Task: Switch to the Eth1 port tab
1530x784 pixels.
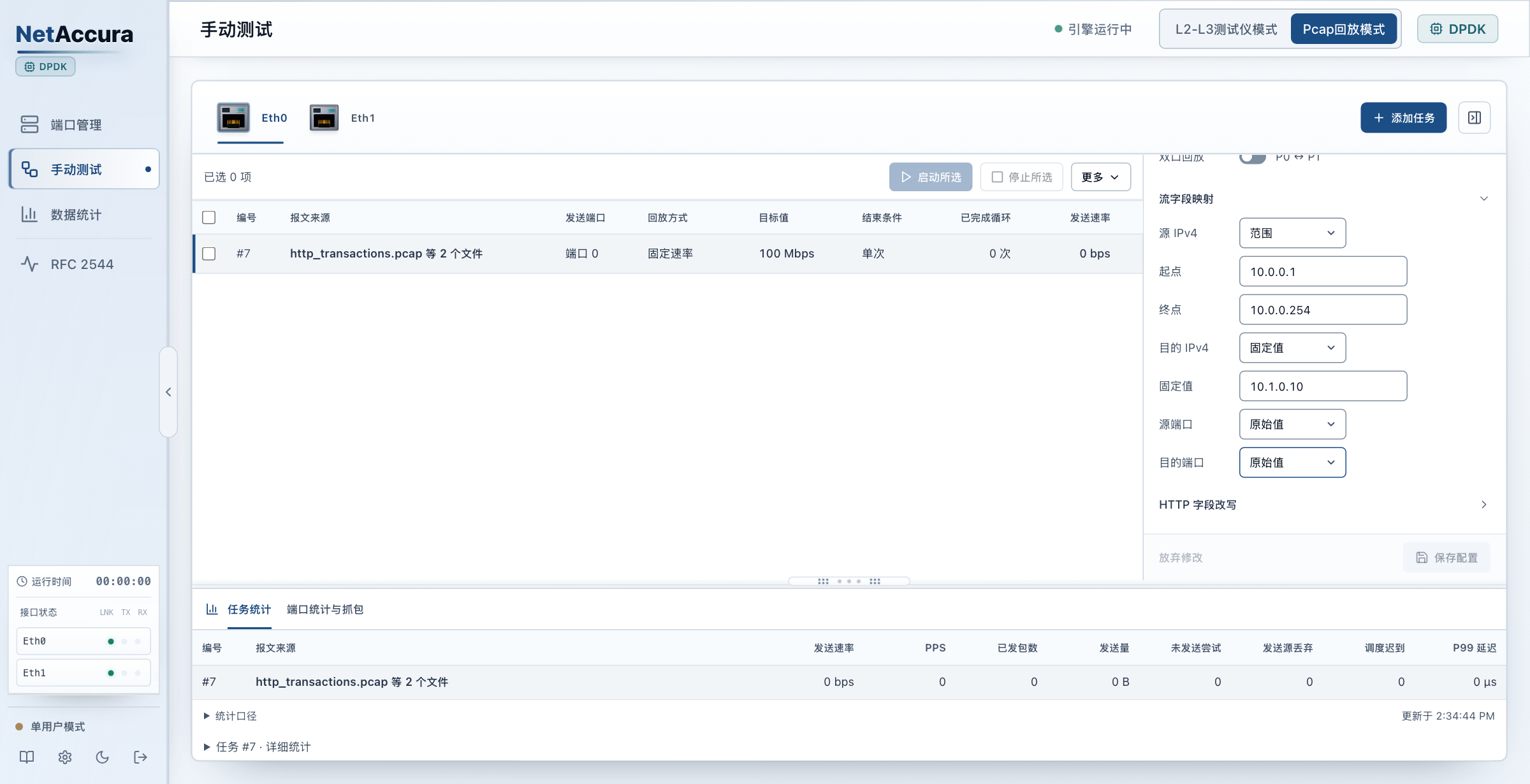Action: coord(342,118)
